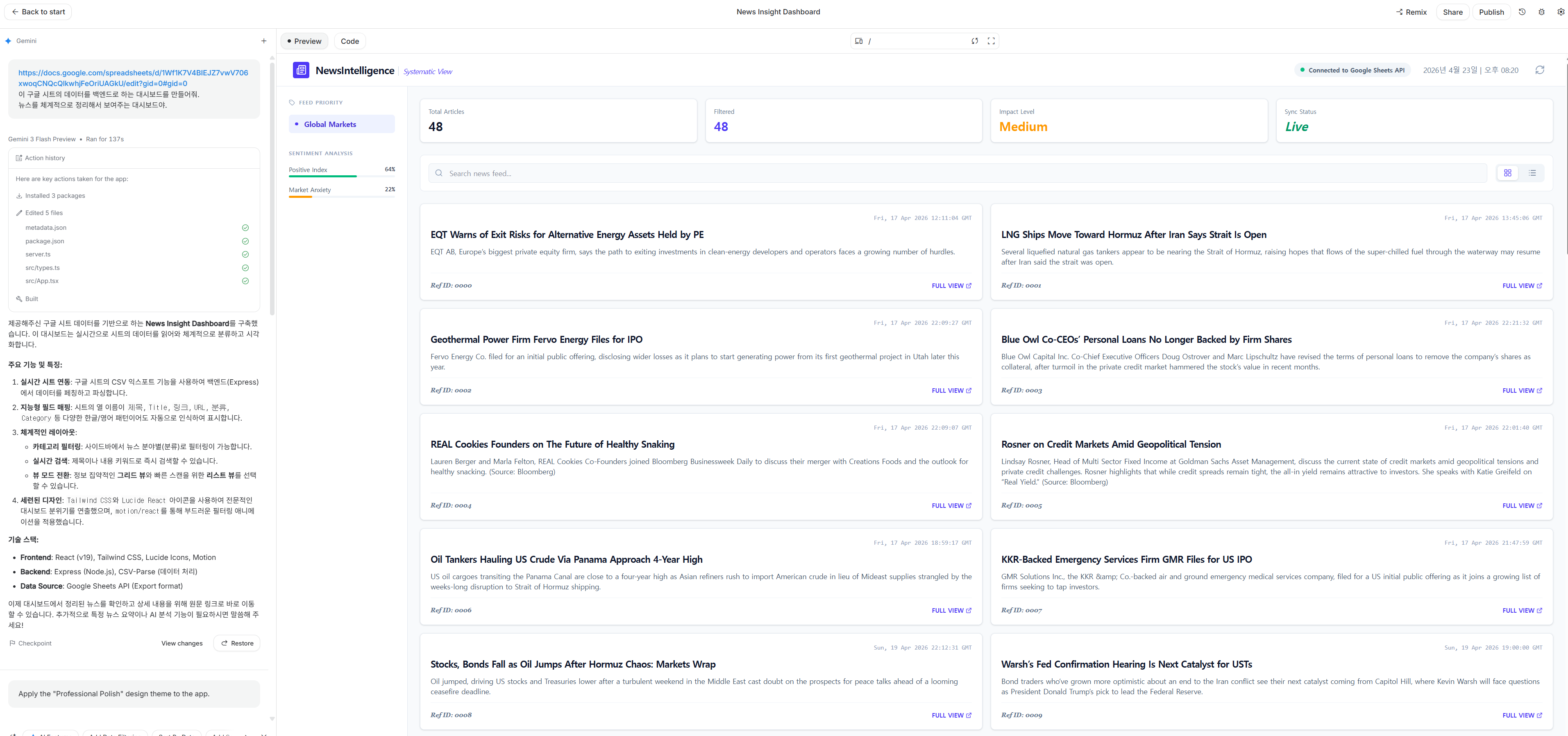Open FULL VIEW for Warsh's Fed Hearing article

tap(1522, 716)
